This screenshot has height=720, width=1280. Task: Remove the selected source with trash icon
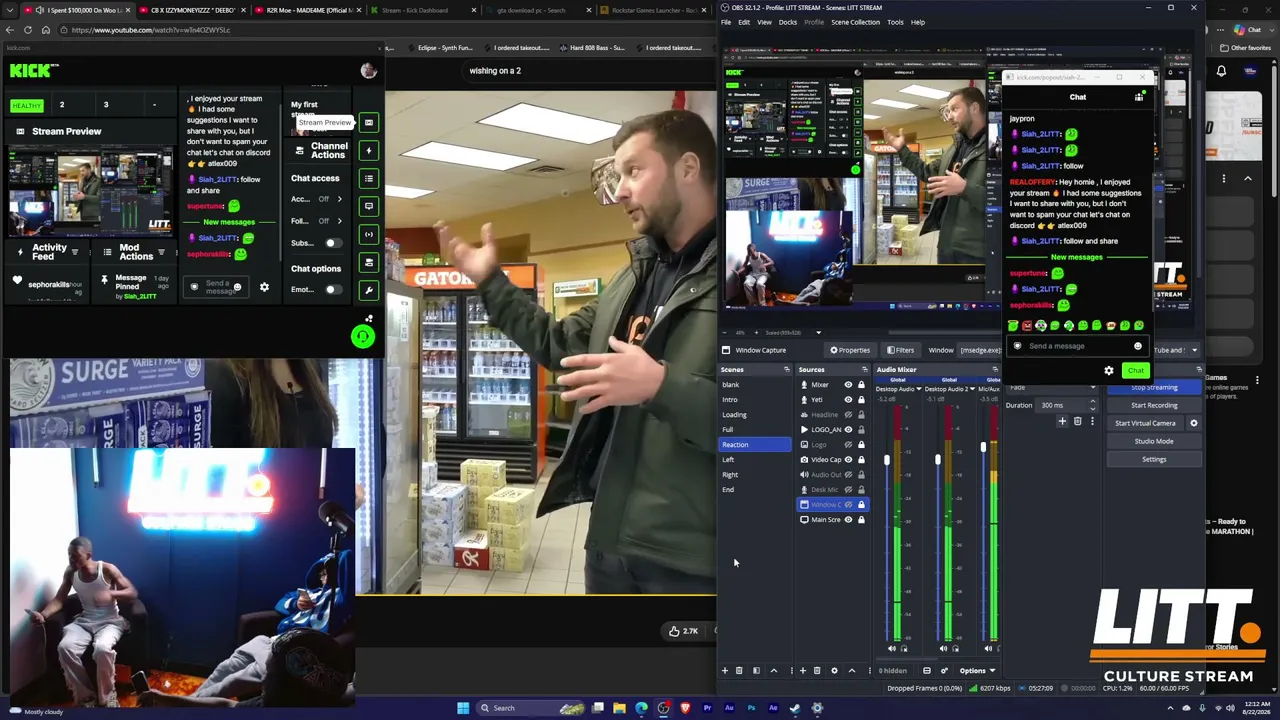pos(817,671)
